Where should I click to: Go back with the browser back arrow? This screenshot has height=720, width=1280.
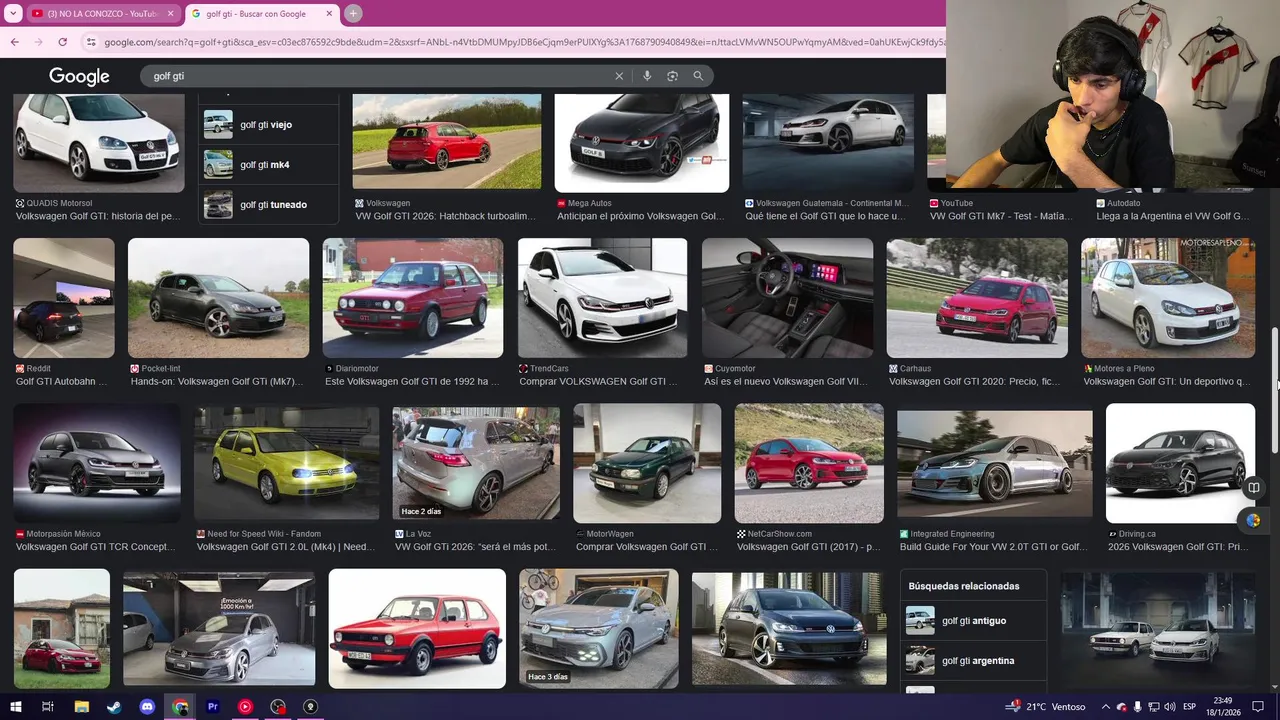(15, 42)
